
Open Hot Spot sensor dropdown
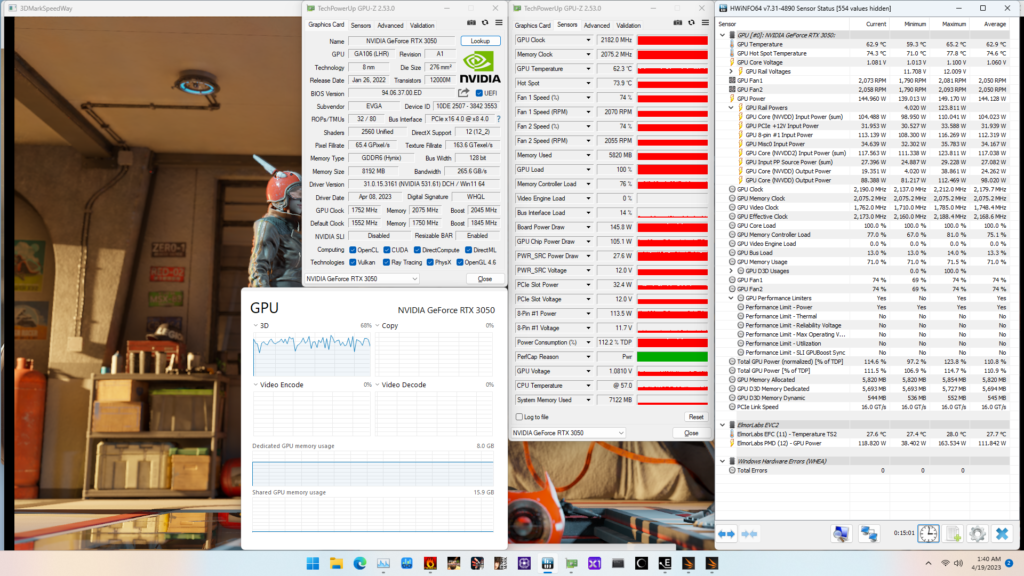(x=588, y=83)
